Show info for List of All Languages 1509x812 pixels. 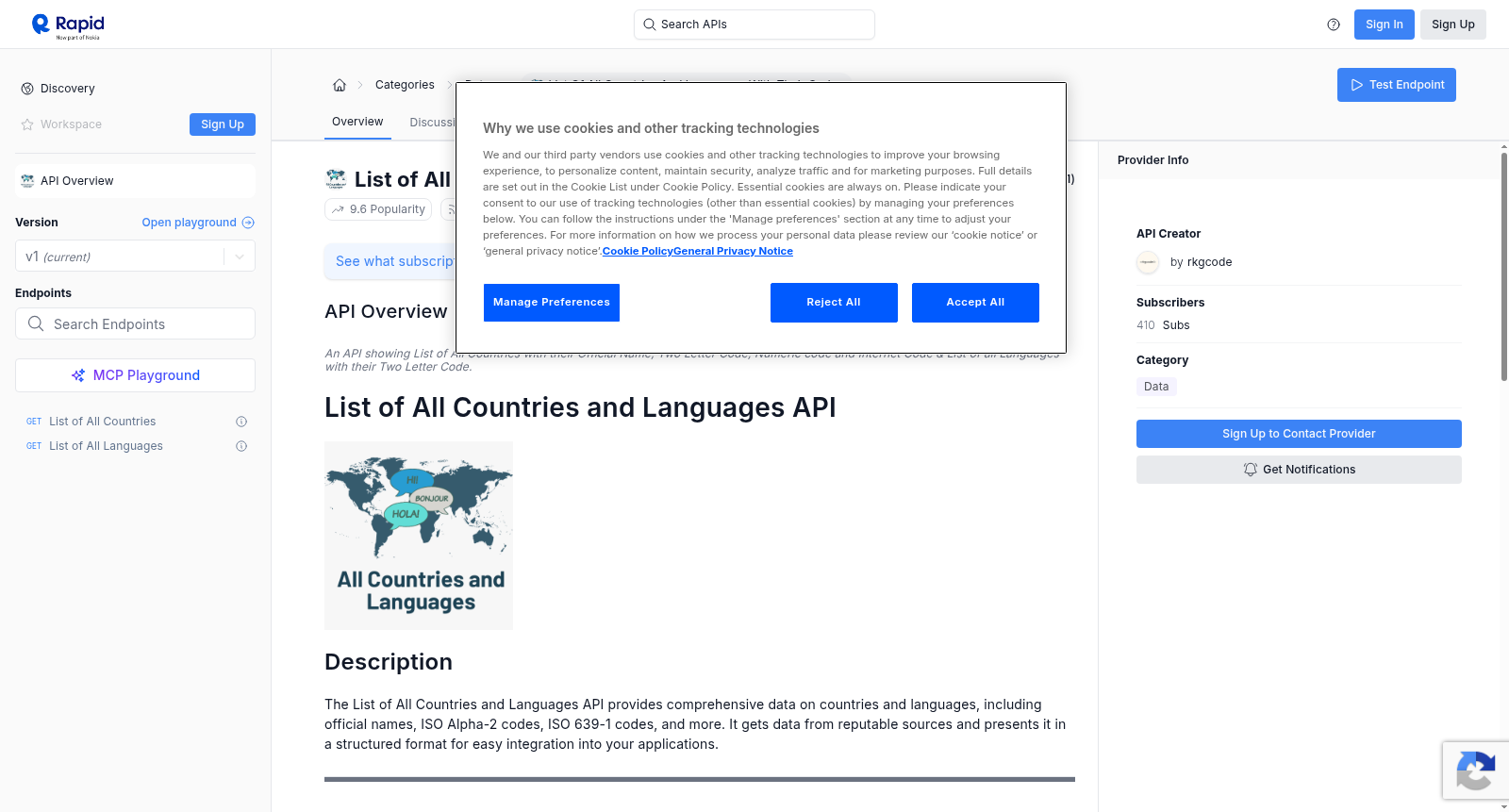tap(241, 446)
